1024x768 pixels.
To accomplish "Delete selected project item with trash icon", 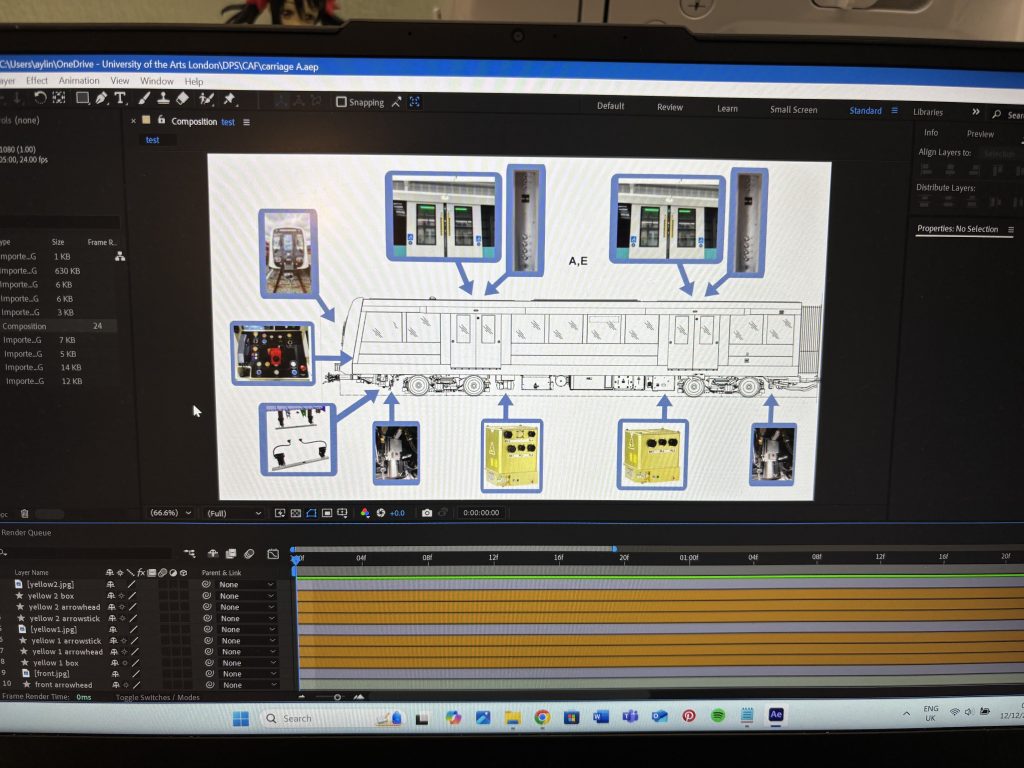I will coord(24,514).
